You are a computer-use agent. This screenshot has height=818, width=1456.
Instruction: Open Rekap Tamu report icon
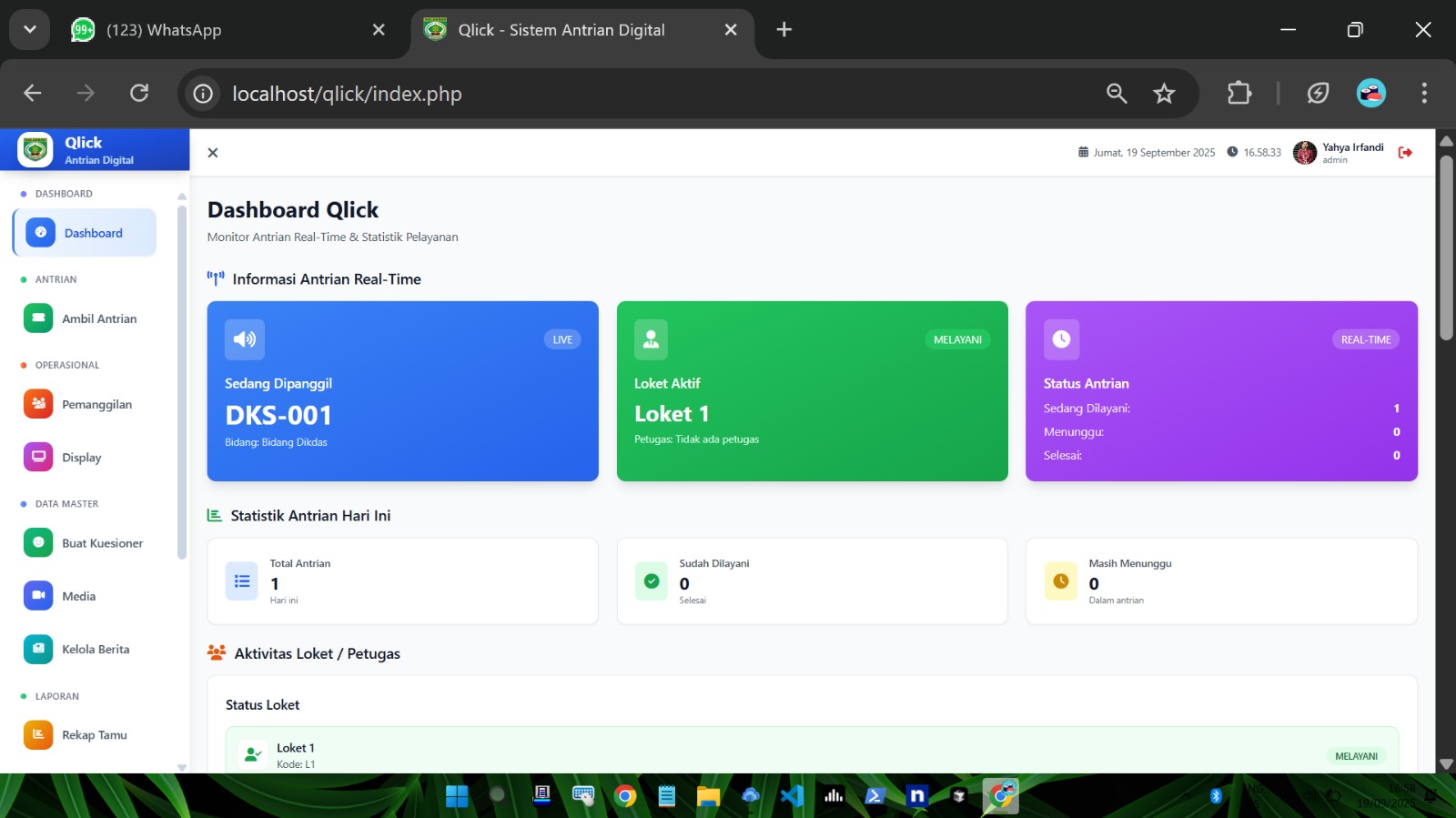pyautogui.click(x=38, y=734)
